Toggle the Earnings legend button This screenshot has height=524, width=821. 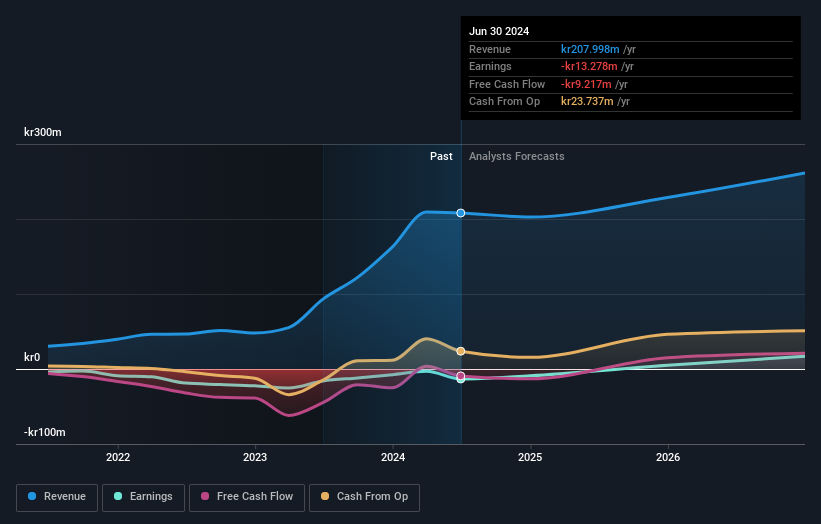[143, 497]
